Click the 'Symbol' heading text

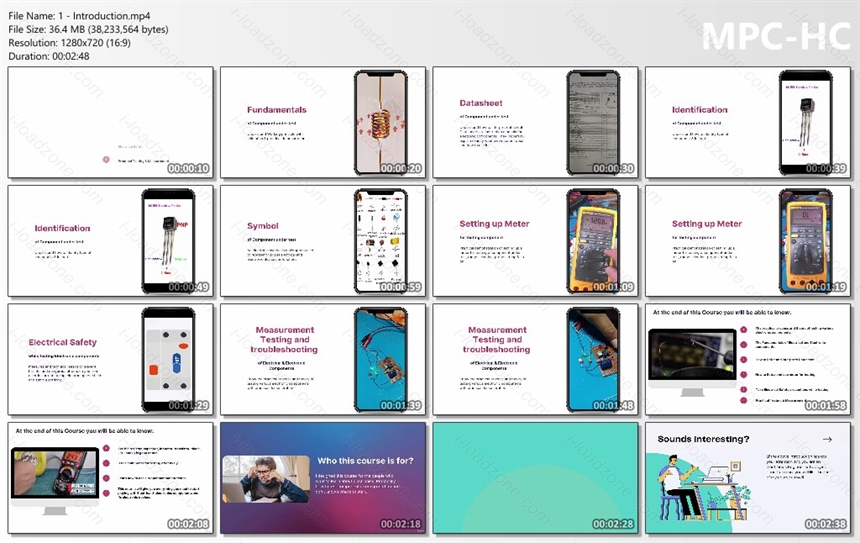(x=263, y=226)
